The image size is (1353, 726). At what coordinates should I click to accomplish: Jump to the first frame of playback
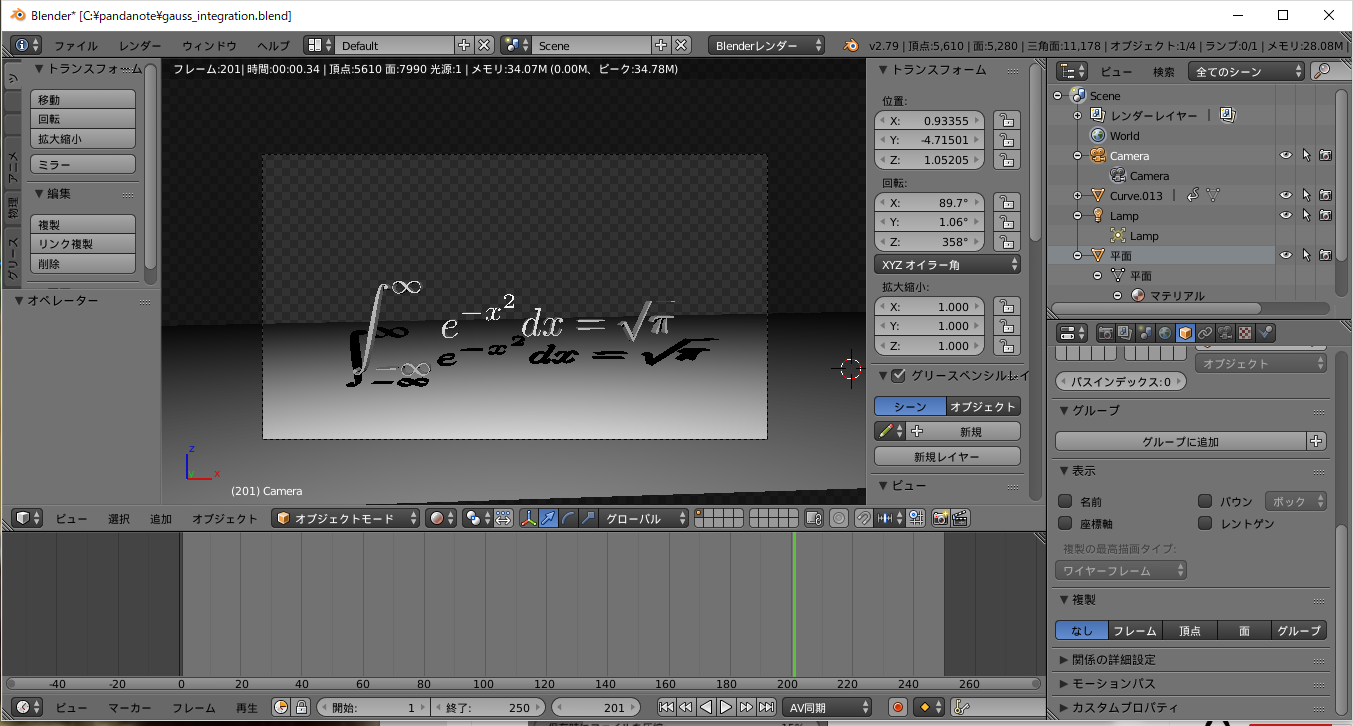coord(666,707)
